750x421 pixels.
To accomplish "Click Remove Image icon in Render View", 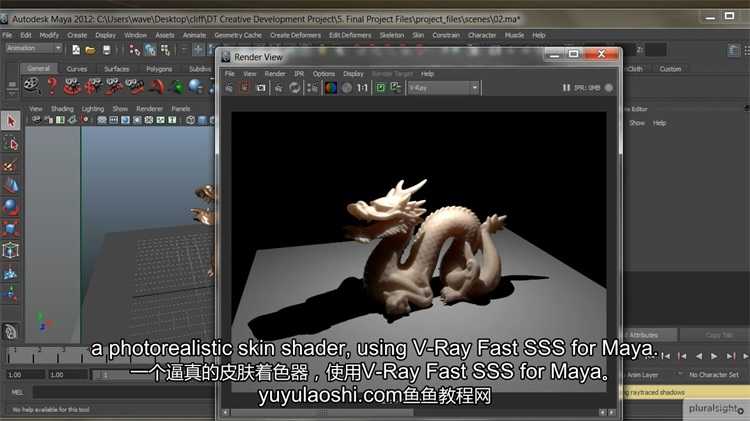I will (396, 88).
